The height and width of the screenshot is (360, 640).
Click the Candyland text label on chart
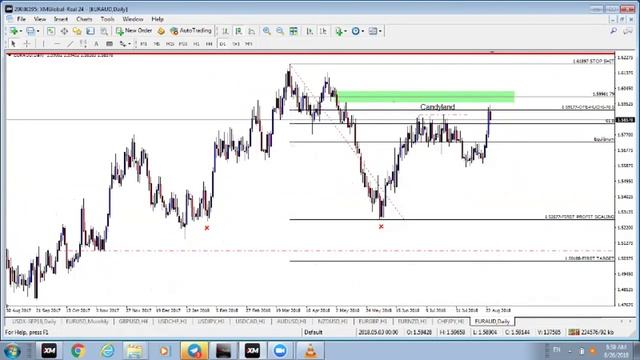tap(438, 107)
